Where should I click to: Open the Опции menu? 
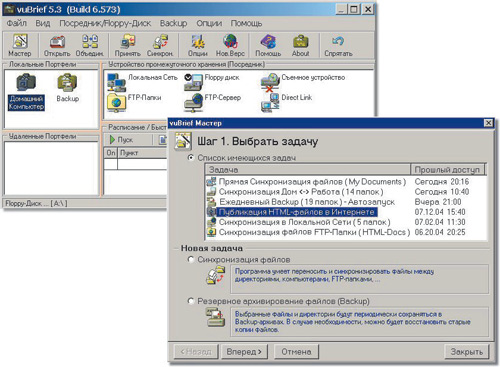tap(209, 23)
